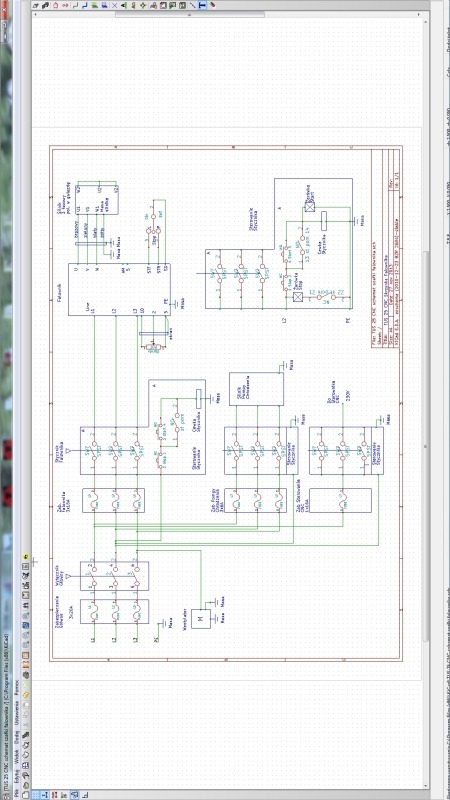Click the yellow Undo arrow icon
This screenshot has width=450, height=800.
point(26,696)
